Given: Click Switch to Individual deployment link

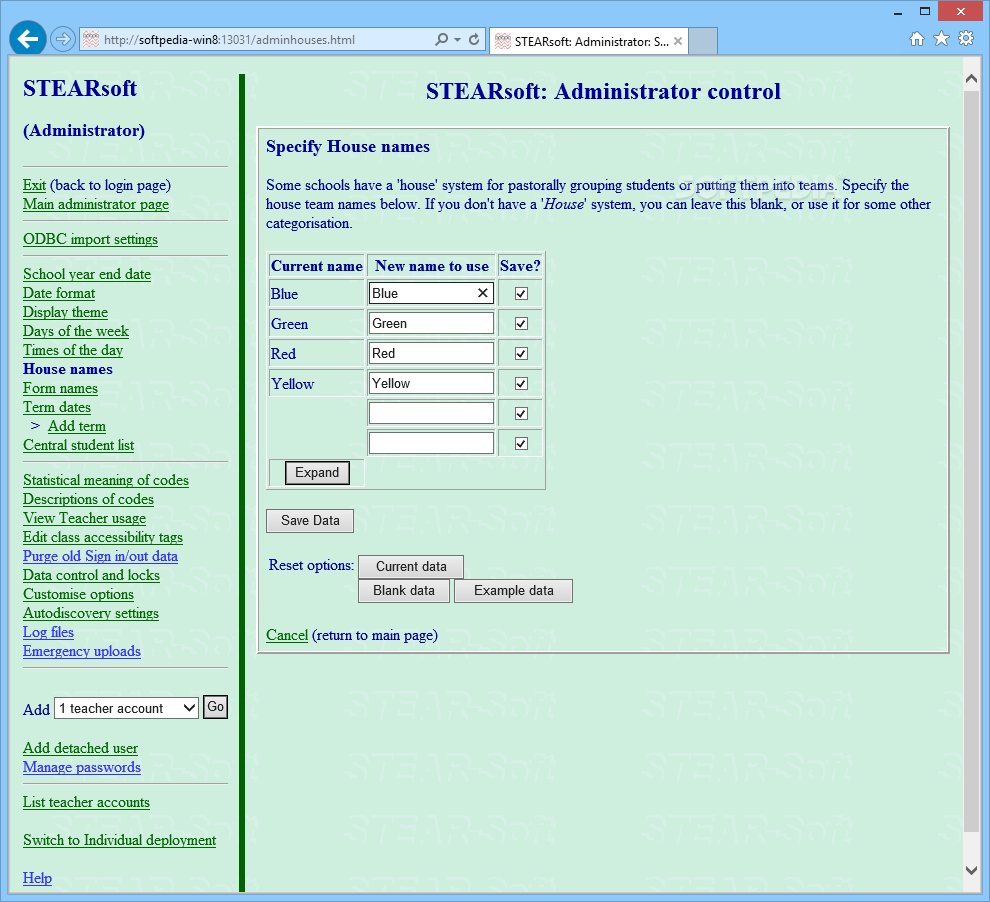Looking at the screenshot, I should [119, 840].
